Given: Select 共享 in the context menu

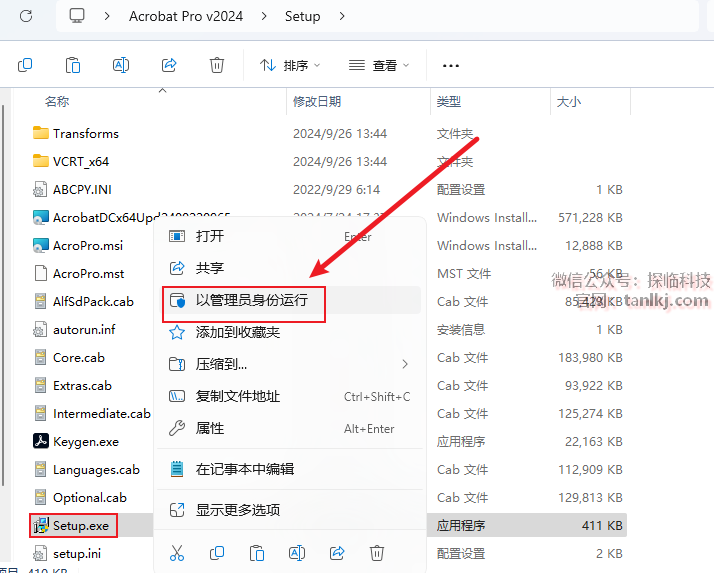Looking at the screenshot, I should coord(290,268).
